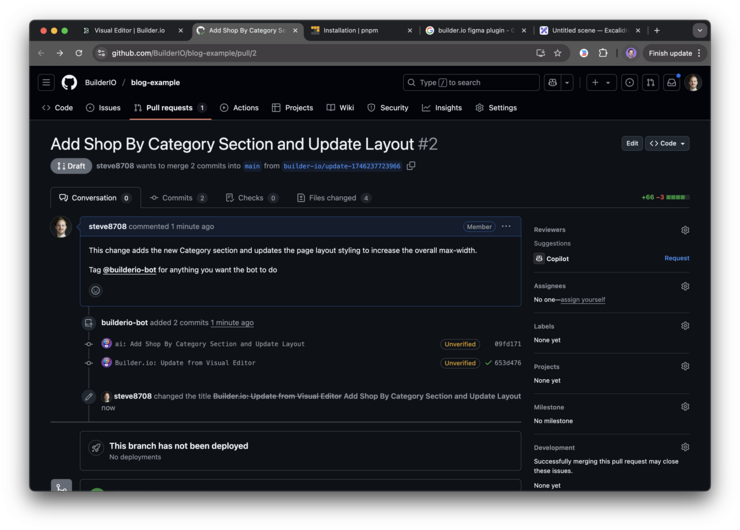
Task: Open the Milestone gear settings
Action: [685, 406]
